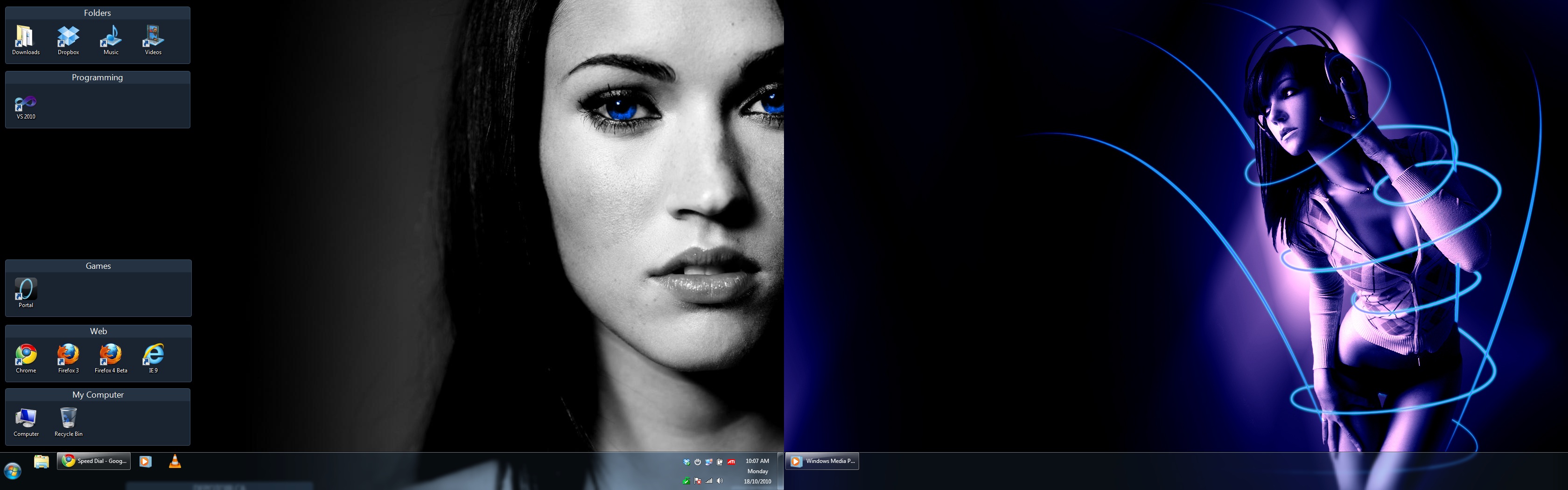This screenshot has height=490, width=1568.
Task: Switch to Speed Dial Chrome taskbar window
Action: coord(94,461)
